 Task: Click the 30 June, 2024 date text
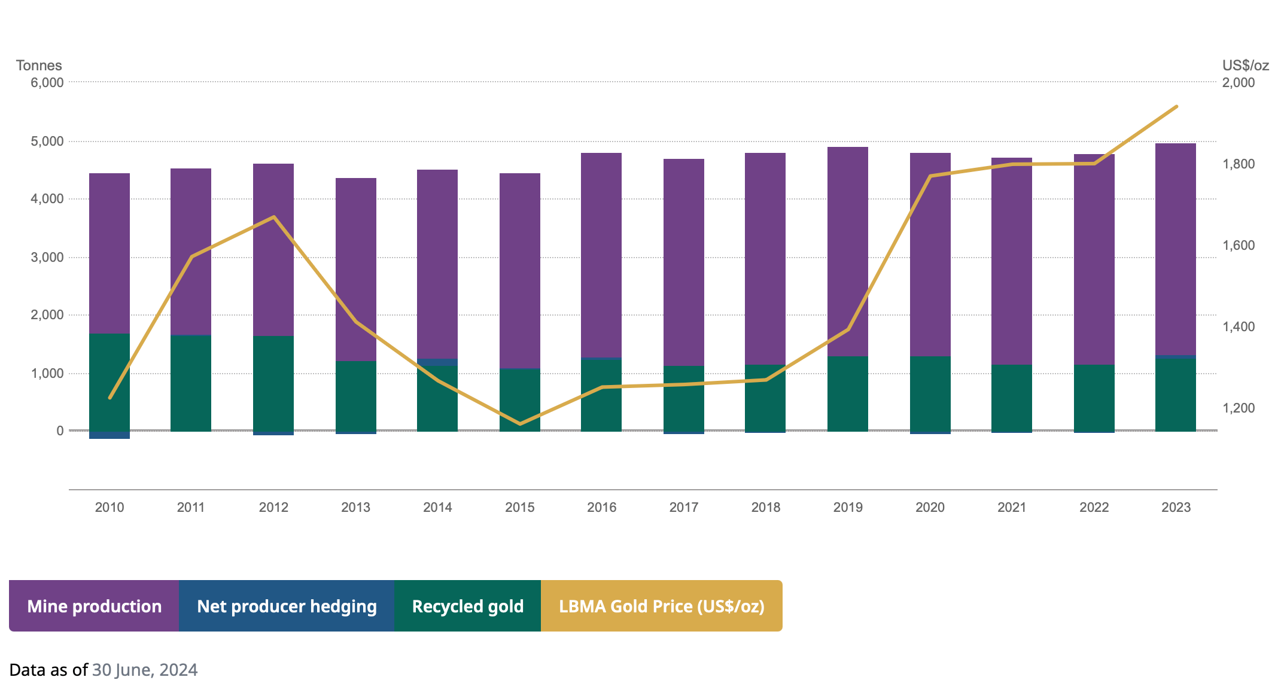(x=145, y=669)
